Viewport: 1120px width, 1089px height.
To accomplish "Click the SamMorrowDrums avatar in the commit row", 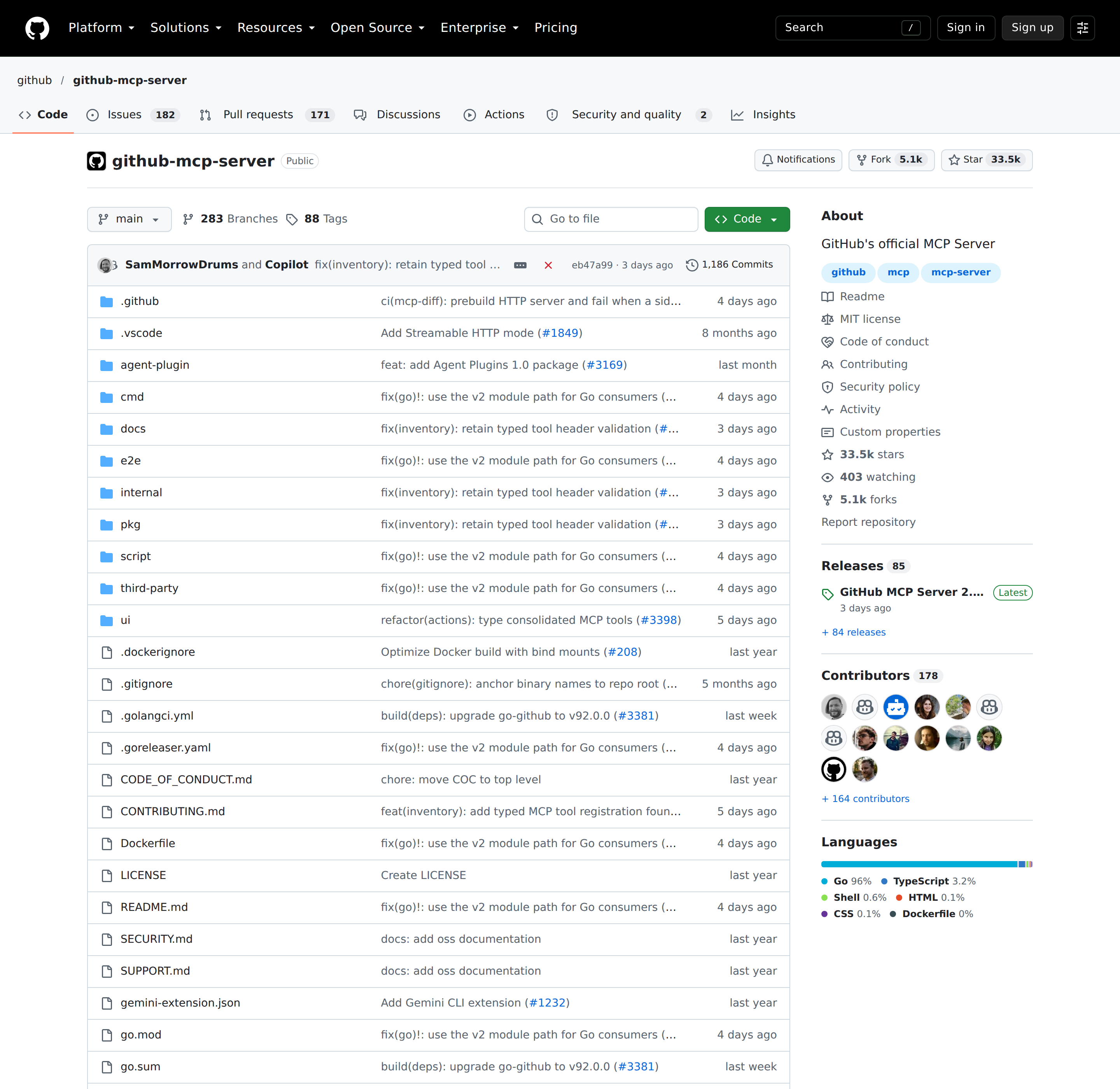I will tap(105, 265).
